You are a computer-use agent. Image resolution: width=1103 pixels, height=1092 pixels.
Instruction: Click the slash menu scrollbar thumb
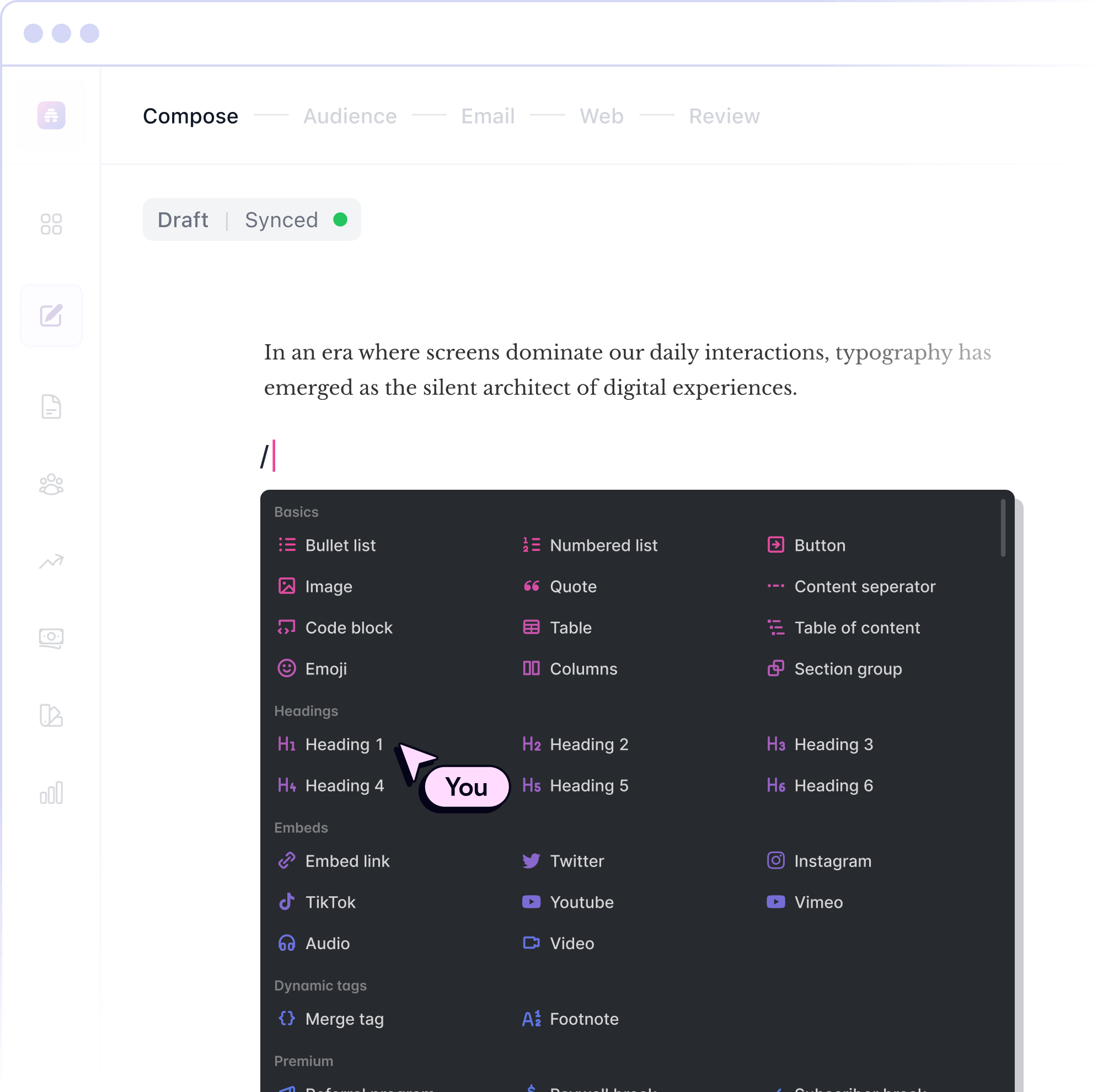[x=1003, y=528]
